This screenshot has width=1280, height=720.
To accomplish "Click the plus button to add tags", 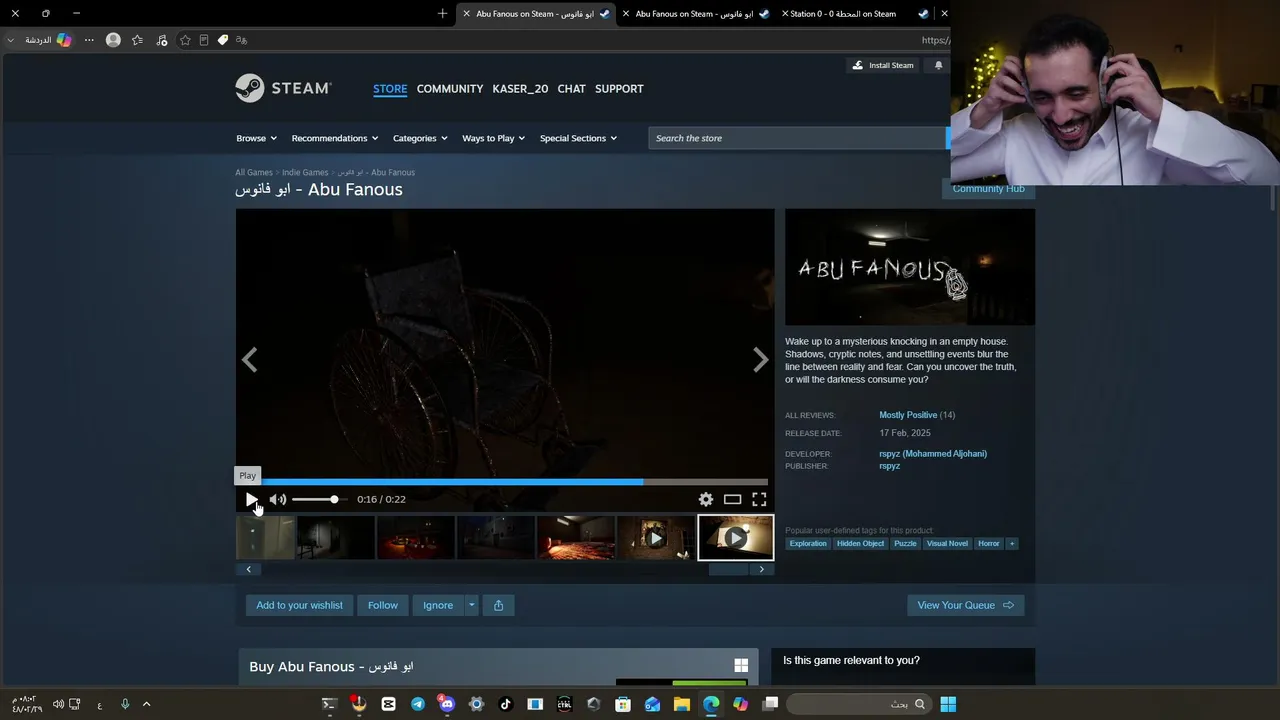I will (1012, 544).
